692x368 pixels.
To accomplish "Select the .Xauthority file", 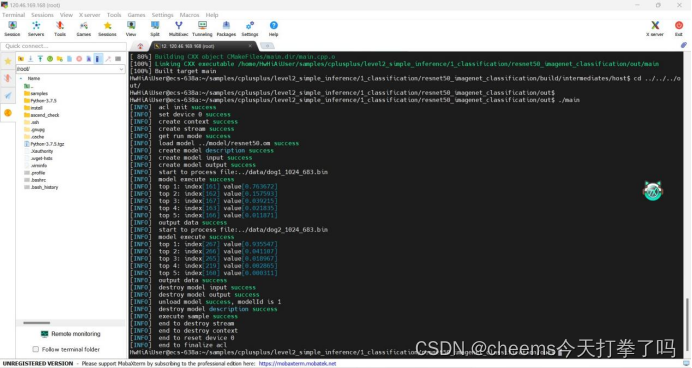I will [x=38, y=151].
